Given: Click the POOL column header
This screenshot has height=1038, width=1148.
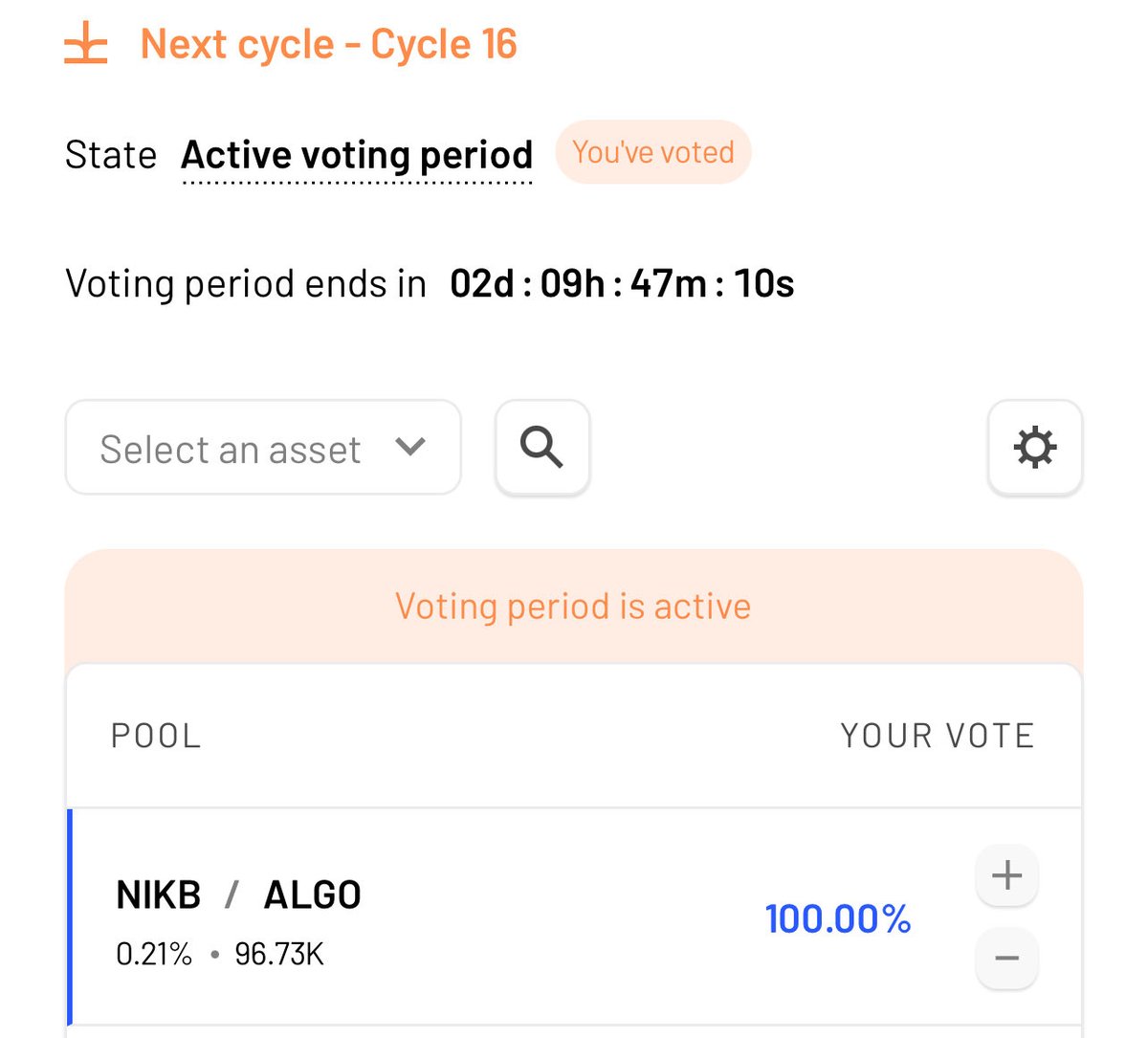Looking at the screenshot, I should coord(157,736).
